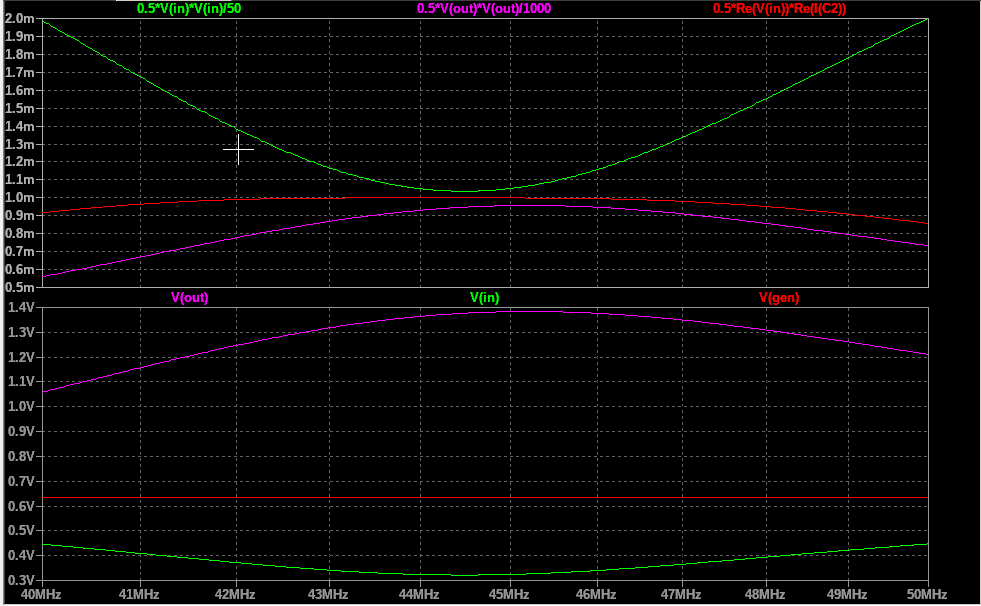Viewport: 981px width, 606px height.
Task: Click the 48MHz frequency axis label
Action: point(765,595)
